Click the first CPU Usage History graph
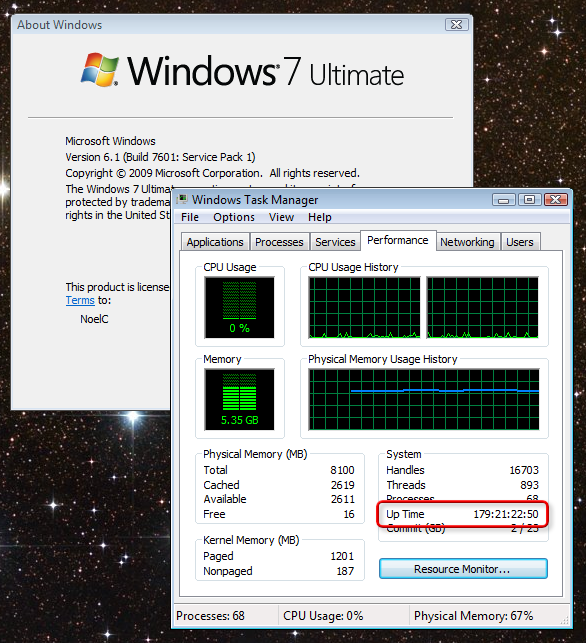Viewport: 586px width, 643px height. pyautogui.click(x=365, y=308)
